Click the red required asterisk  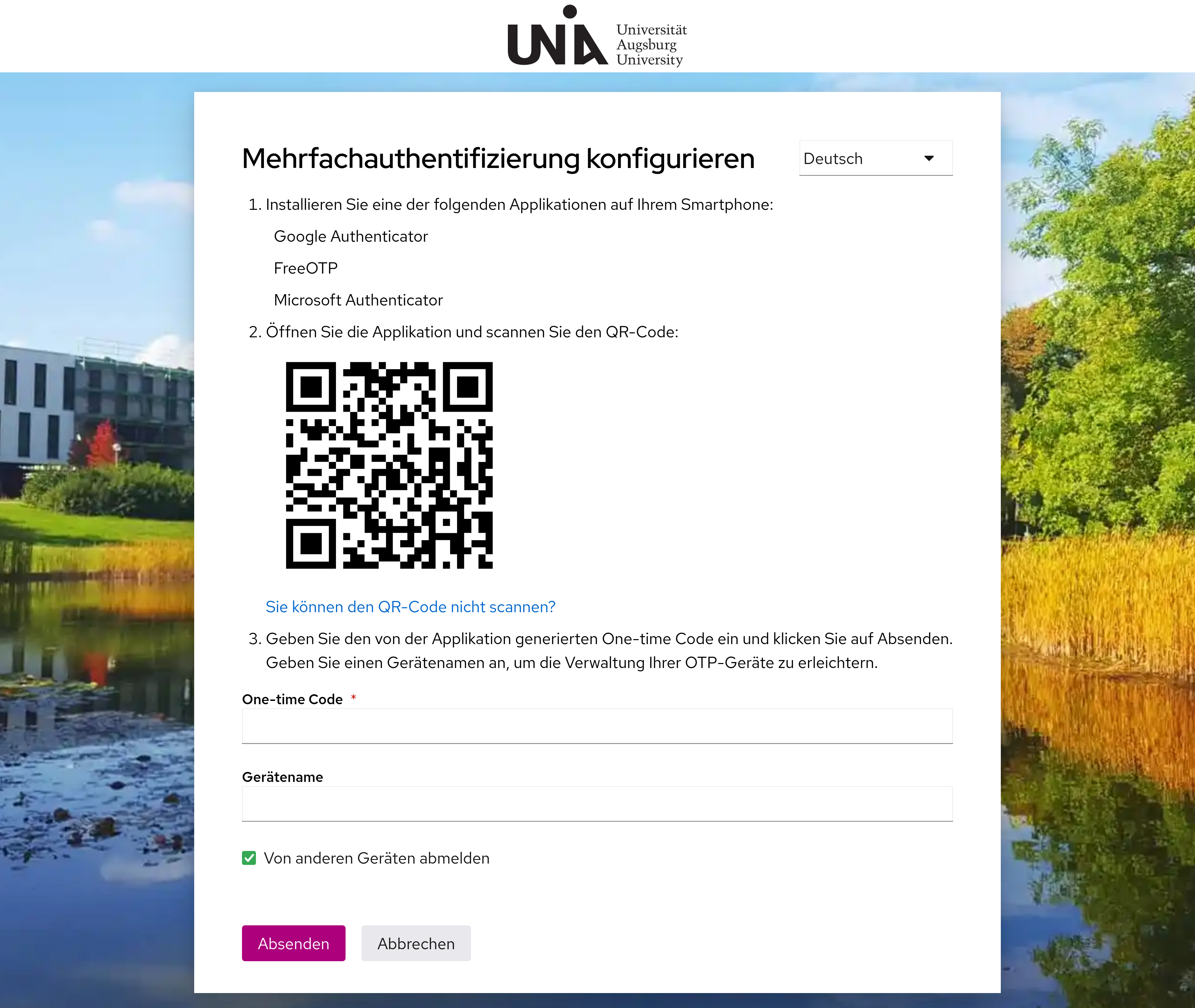coord(354,697)
